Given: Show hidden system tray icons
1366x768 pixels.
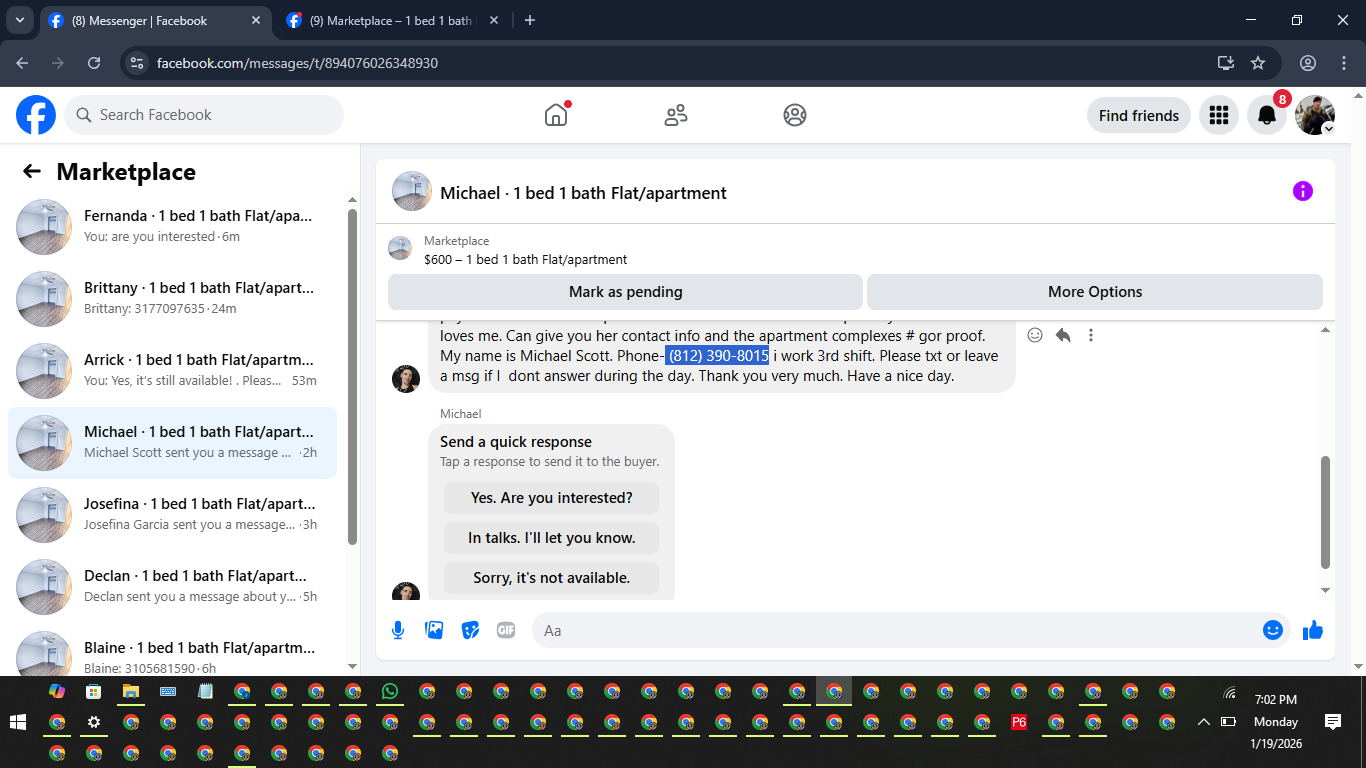Looking at the screenshot, I should pyautogui.click(x=1203, y=722).
